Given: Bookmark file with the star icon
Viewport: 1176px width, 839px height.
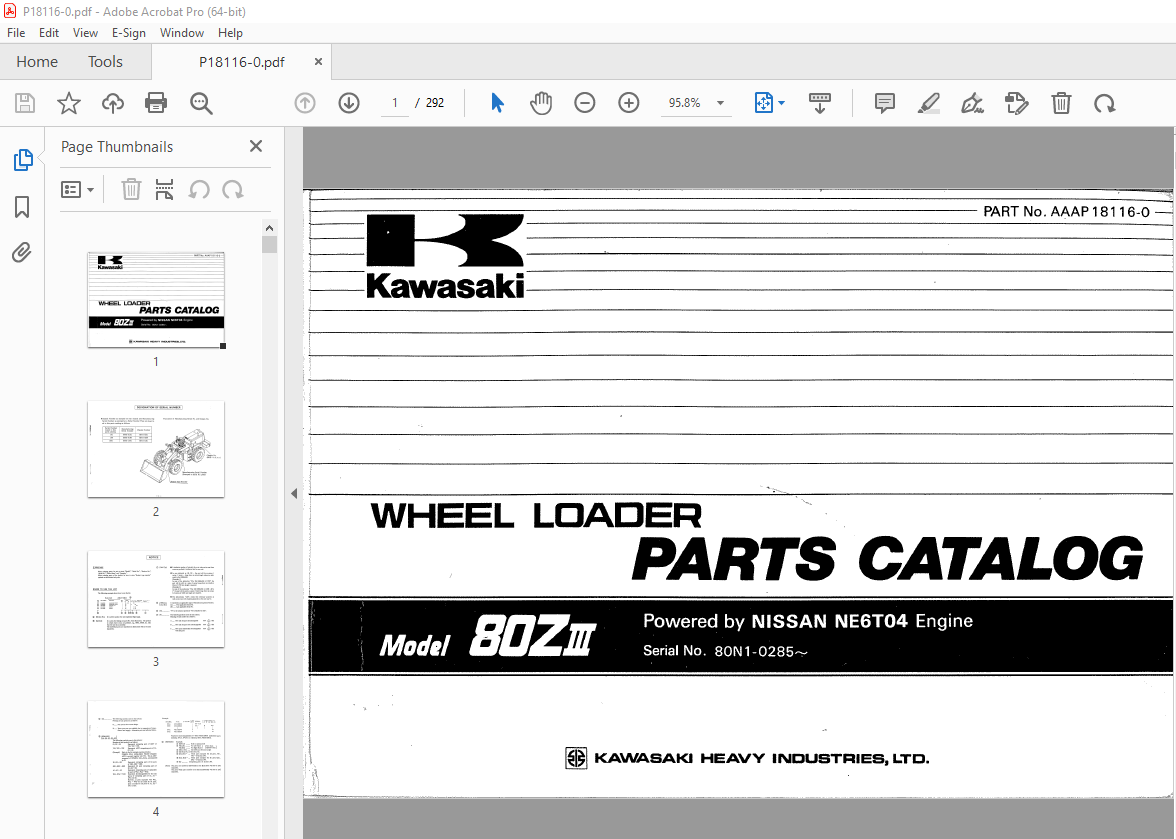Looking at the screenshot, I should 69,103.
